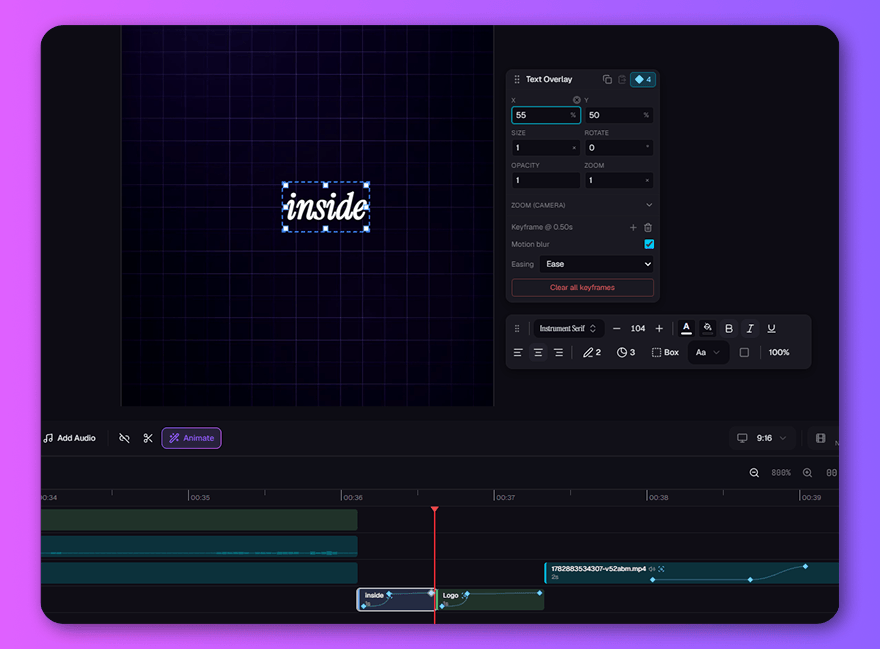This screenshot has width=880, height=649.
Task: Focus the Y position field
Action: tap(619, 115)
